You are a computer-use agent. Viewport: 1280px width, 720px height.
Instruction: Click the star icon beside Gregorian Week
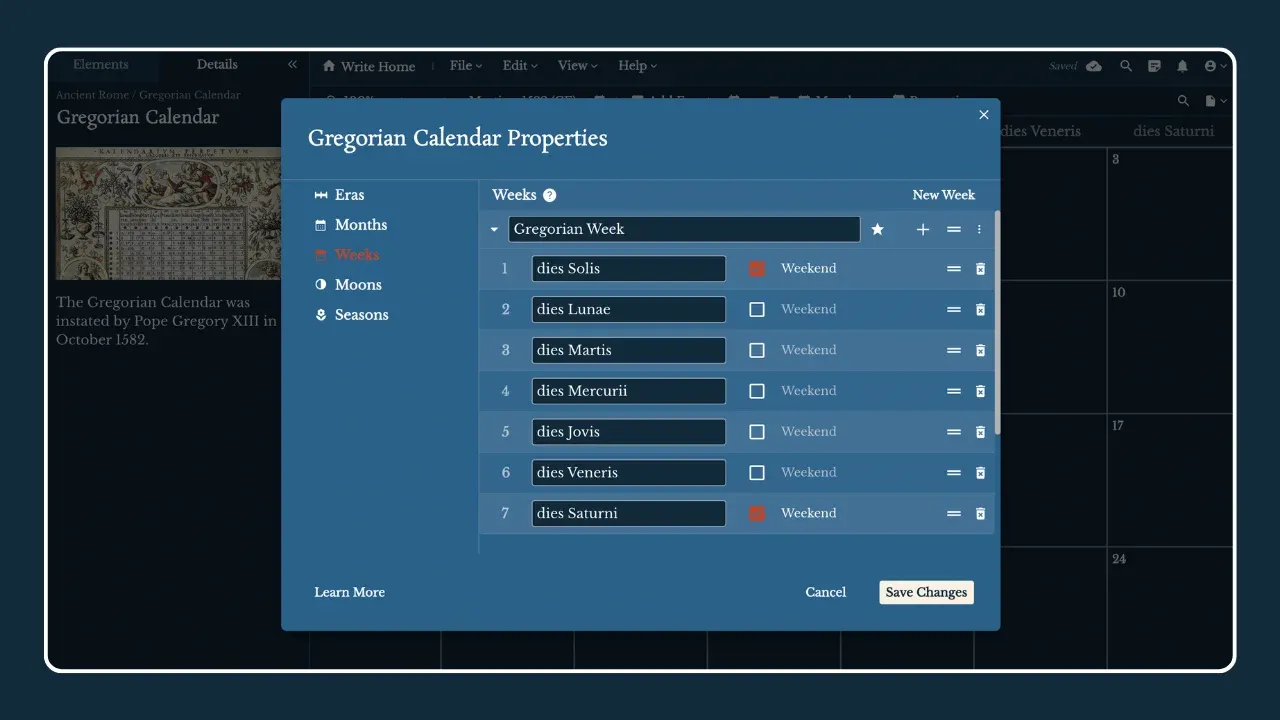pos(877,229)
